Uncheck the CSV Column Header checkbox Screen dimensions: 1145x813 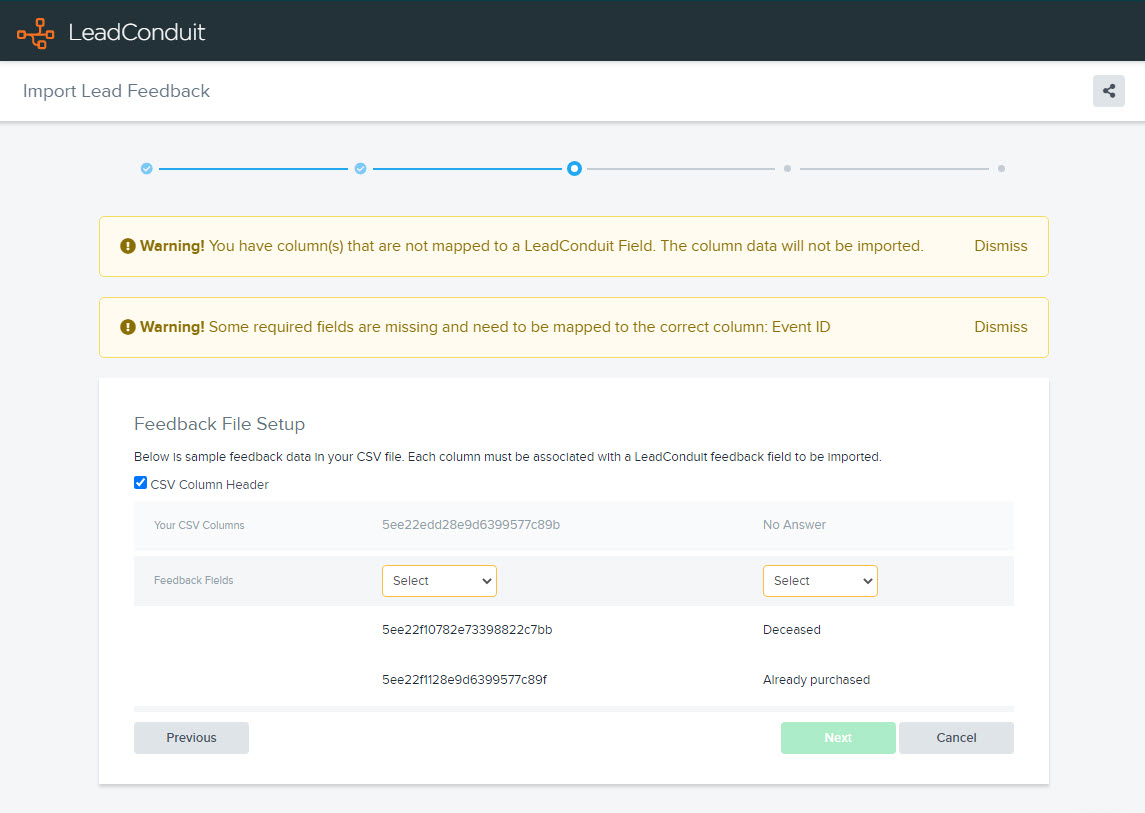[x=141, y=483]
